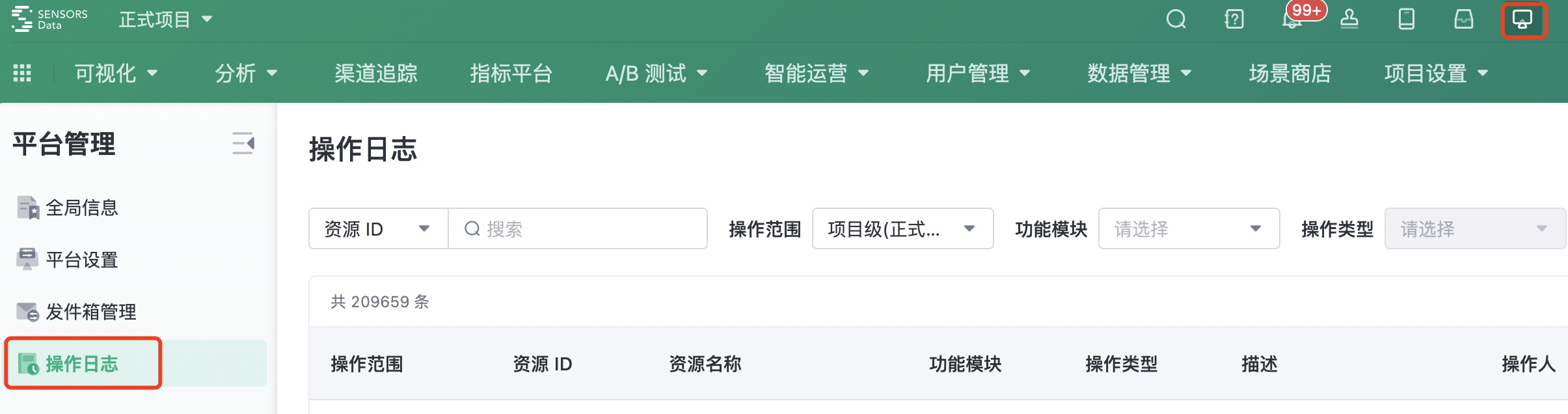Change the 操作范围 项目级 dropdown
Screen dimensions: 1568x414
click(x=902, y=228)
